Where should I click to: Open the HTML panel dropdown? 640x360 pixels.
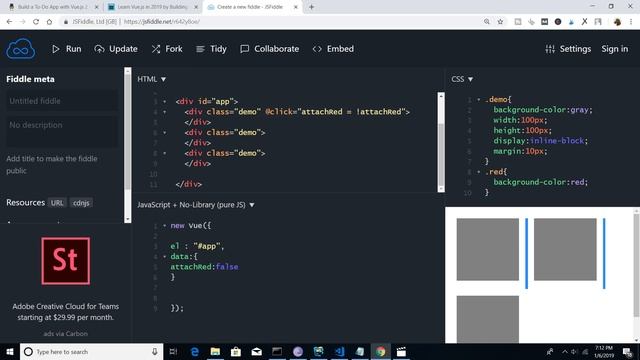coord(151,79)
